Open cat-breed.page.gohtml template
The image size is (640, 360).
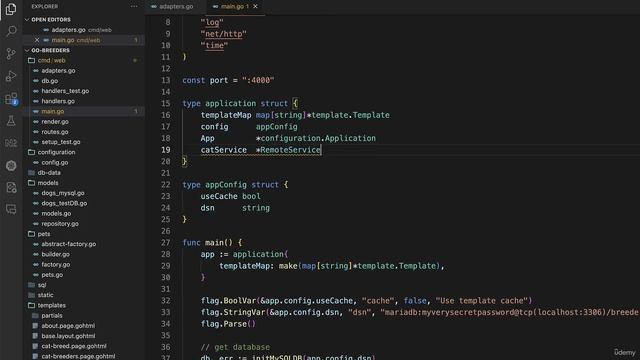pos(74,346)
